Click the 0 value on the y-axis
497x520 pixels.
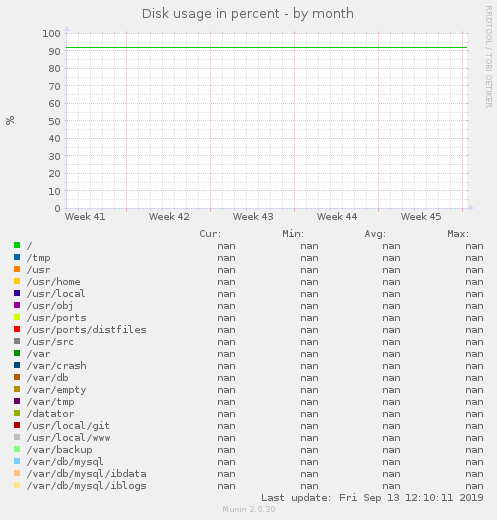pos(57,209)
